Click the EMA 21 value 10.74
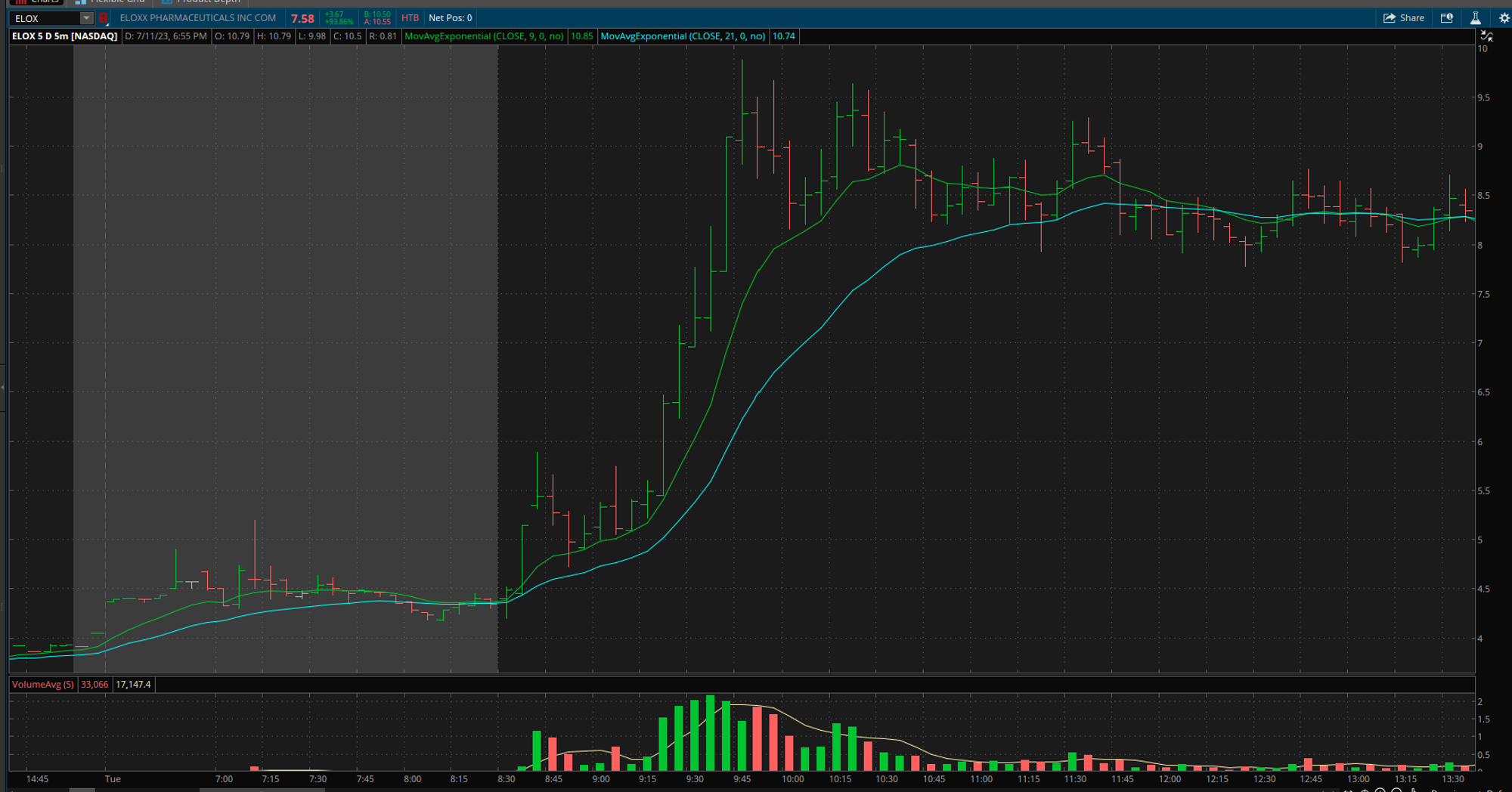The image size is (1512, 792). pyautogui.click(x=784, y=36)
